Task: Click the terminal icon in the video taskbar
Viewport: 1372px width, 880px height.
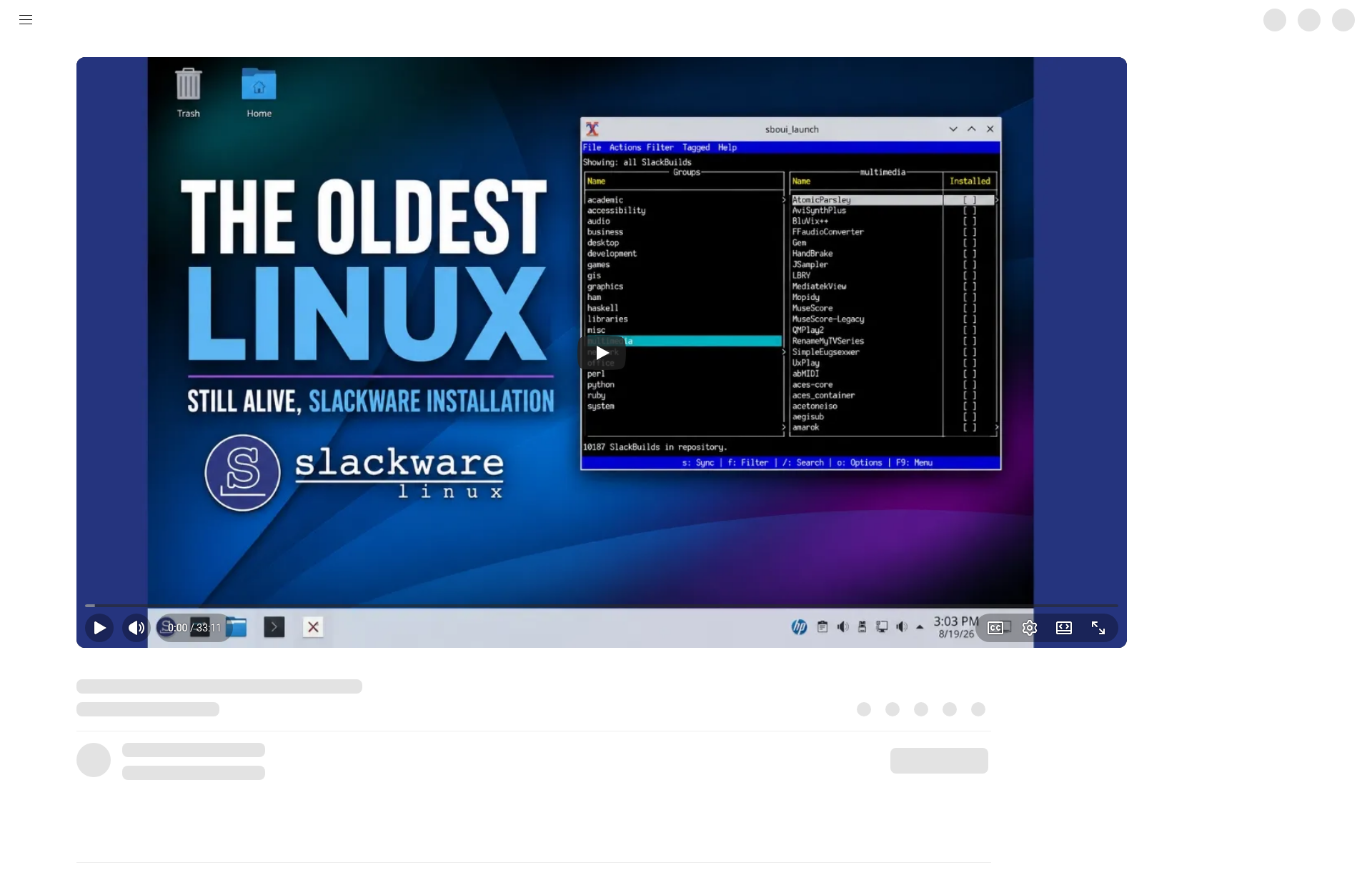Action: click(x=274, y=627)
